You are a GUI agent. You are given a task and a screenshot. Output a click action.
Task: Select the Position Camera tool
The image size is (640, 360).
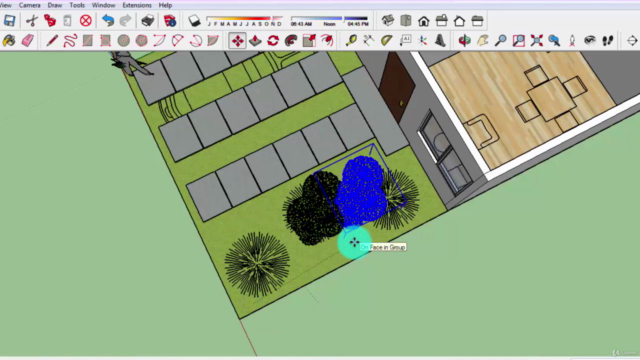point(572,41)
